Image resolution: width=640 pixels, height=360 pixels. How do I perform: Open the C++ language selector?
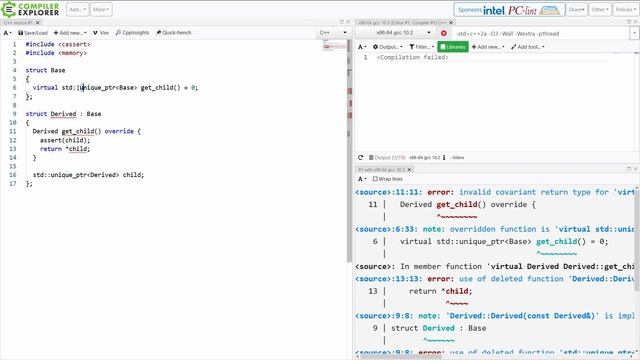point(333,33)
